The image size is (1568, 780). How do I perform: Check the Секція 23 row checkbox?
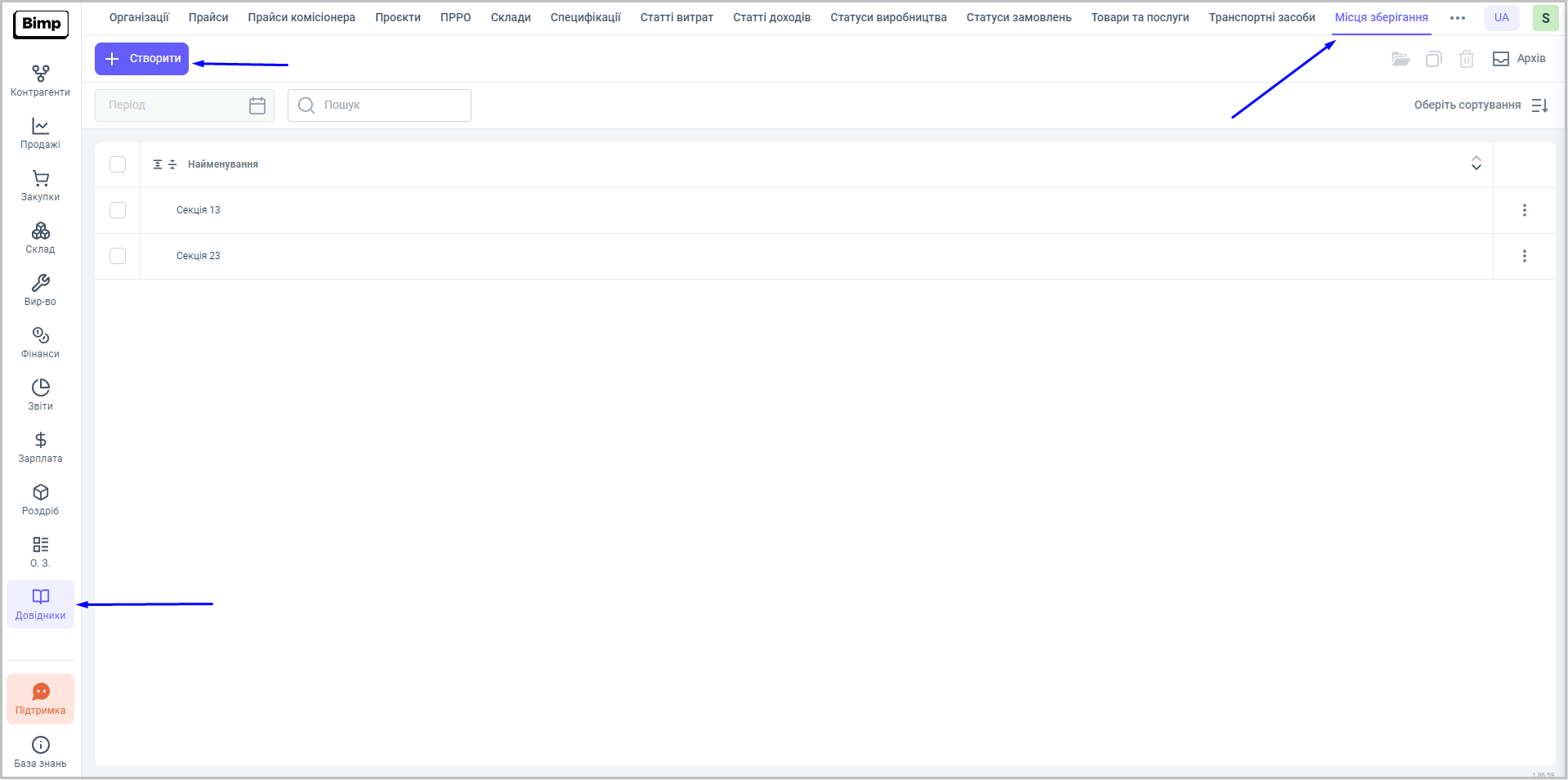pos(118,256)
